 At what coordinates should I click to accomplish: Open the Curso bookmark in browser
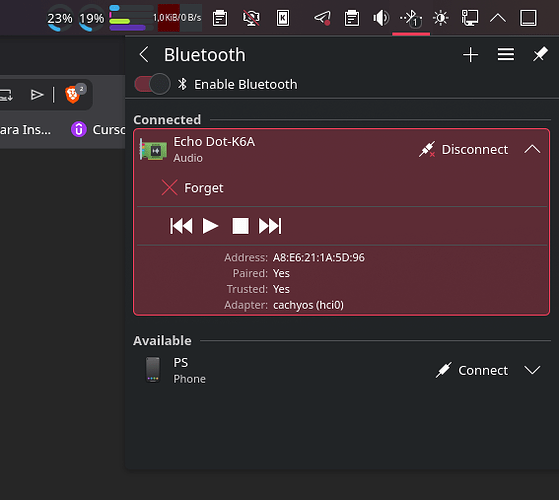click(98, 129)
